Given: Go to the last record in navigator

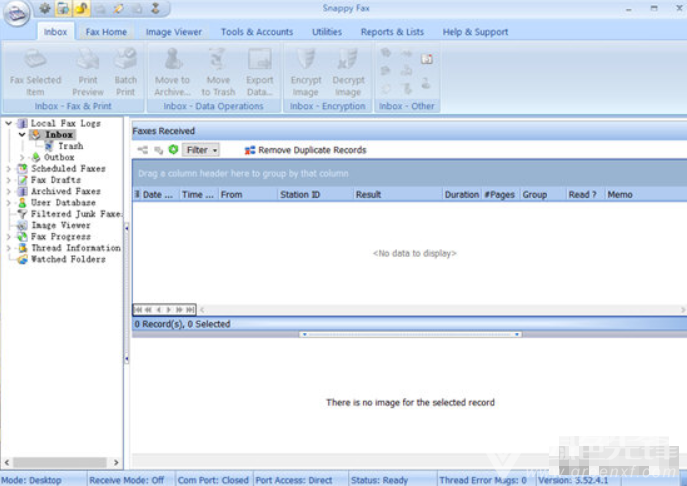Looking at the screenshot, I should coord(190,310).
